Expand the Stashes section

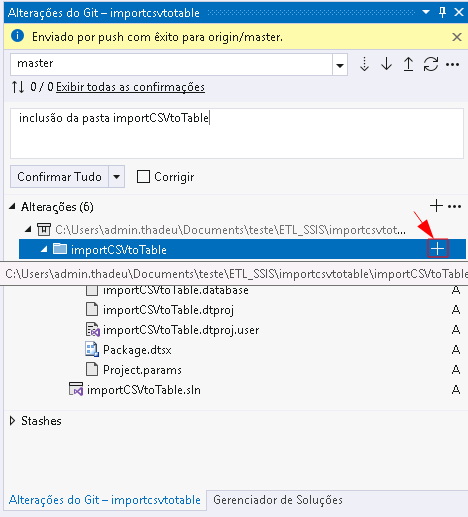(13, 421)
